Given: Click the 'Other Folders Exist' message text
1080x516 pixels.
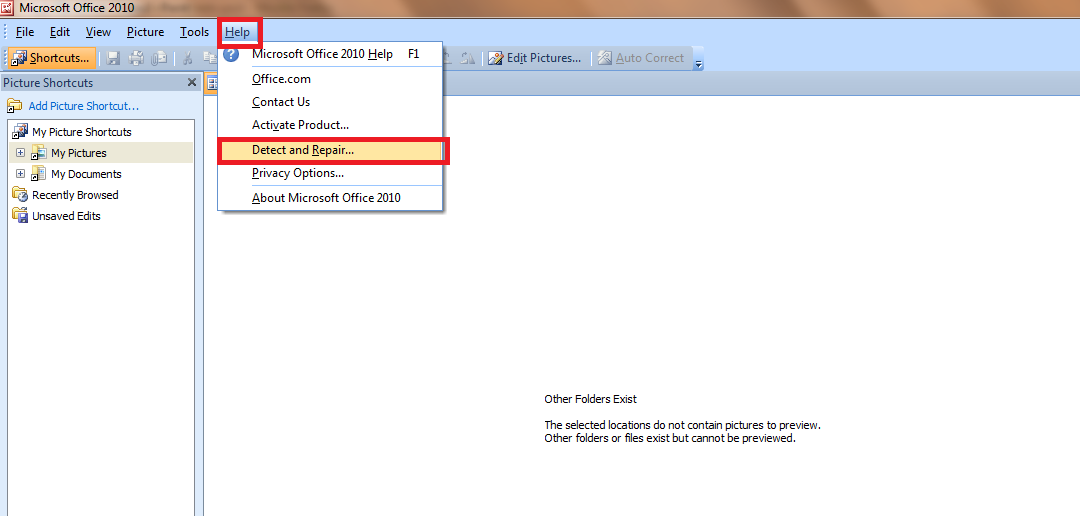Looking at the screenshot, I should click(590, 399).
